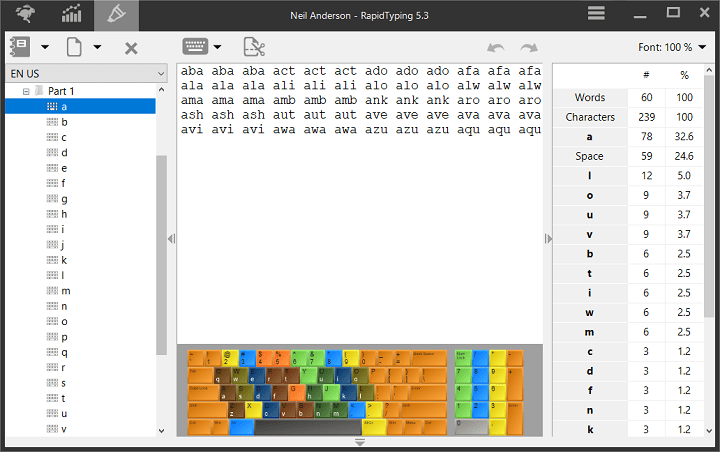The height and width of the screenshot is (452, 720).
Task: Open the hamburger main menu
Action: (x=596, y=13)
